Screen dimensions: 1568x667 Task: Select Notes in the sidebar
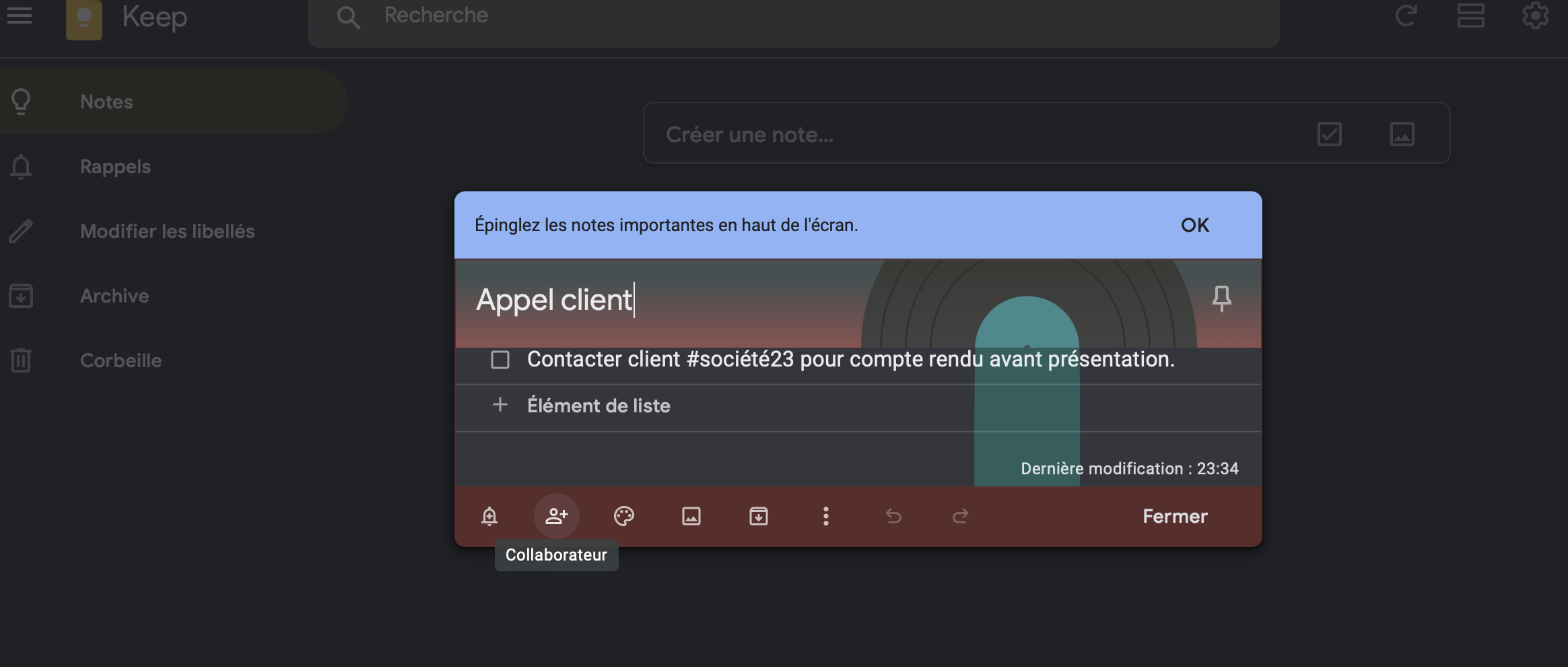point(173,102)
